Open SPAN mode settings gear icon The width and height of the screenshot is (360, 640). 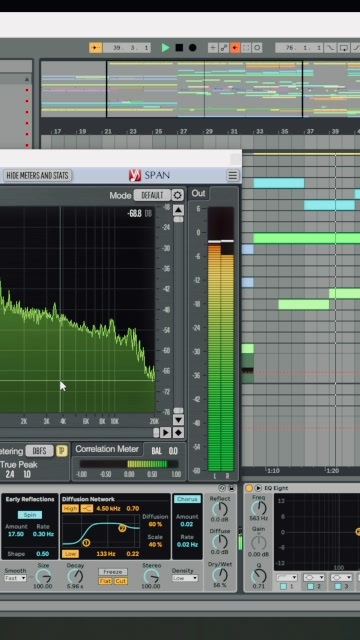[x=178, y=195]
